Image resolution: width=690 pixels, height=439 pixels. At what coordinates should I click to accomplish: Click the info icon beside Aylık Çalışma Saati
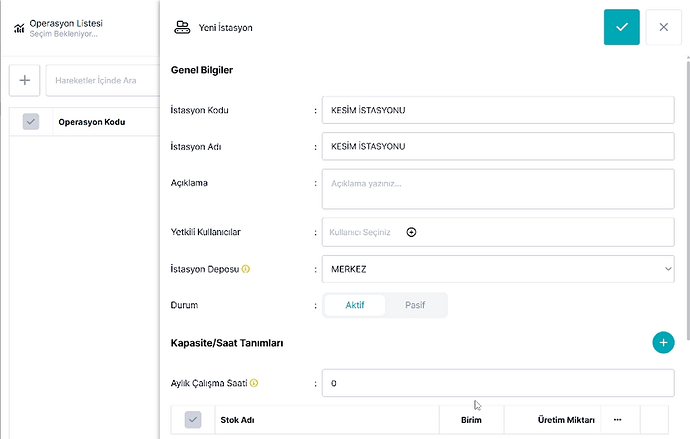pyautogui.click(x=254, y=383)
